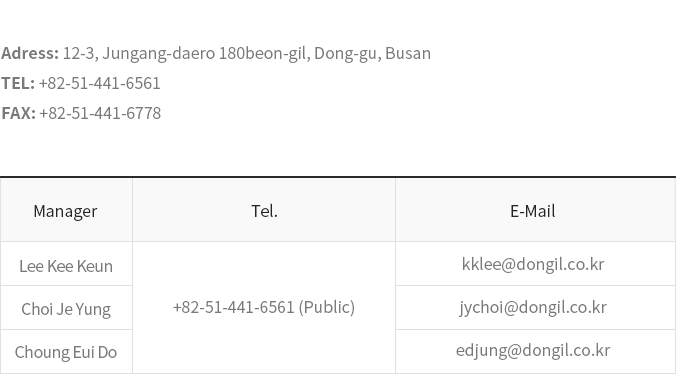Click 12-3 at the address start
The height and width of the screenshot is (375, 676).
pos(80,53)
